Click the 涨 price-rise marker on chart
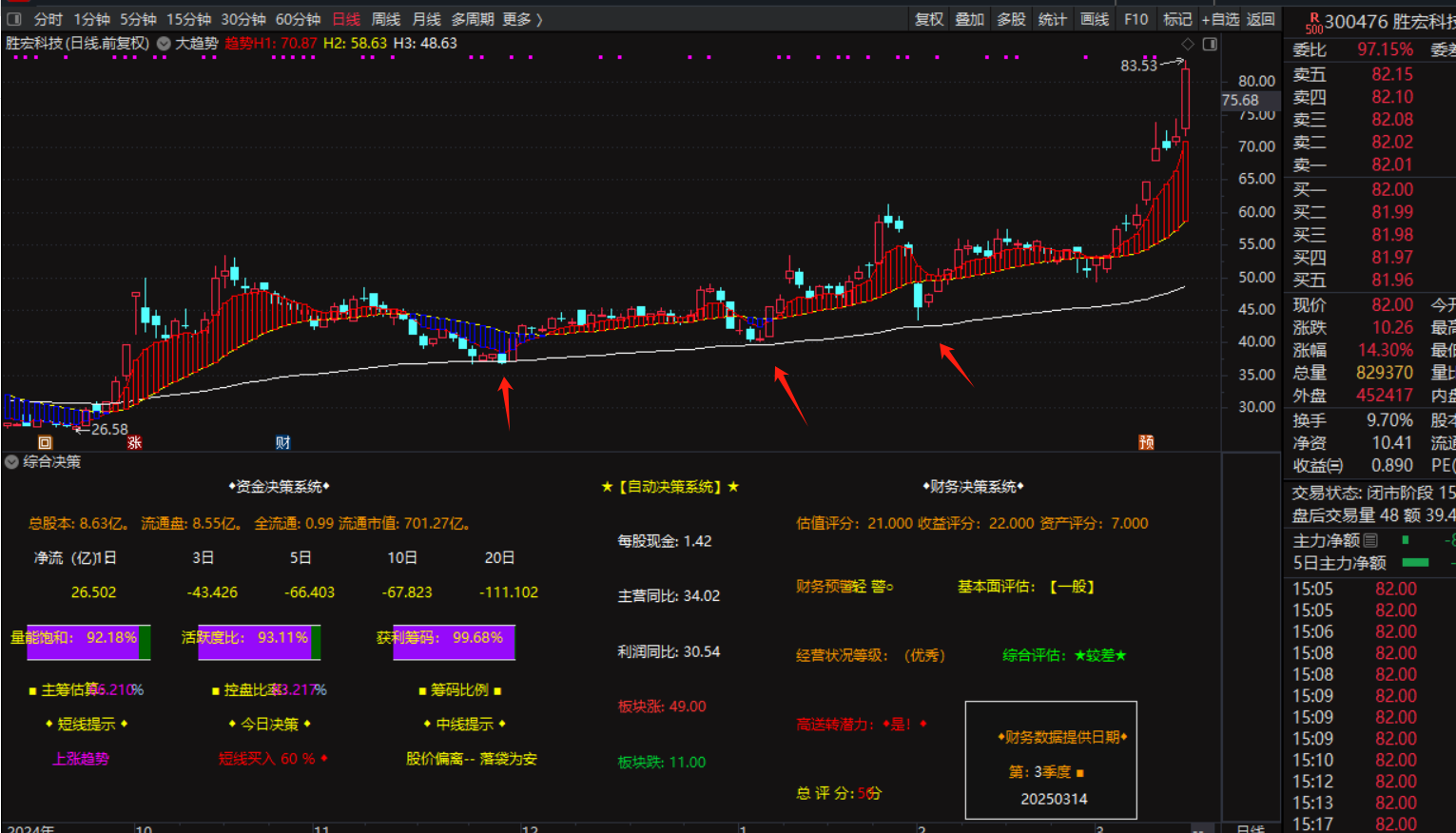The height and width of the screenshot is (833, 1456). point(133,442)
